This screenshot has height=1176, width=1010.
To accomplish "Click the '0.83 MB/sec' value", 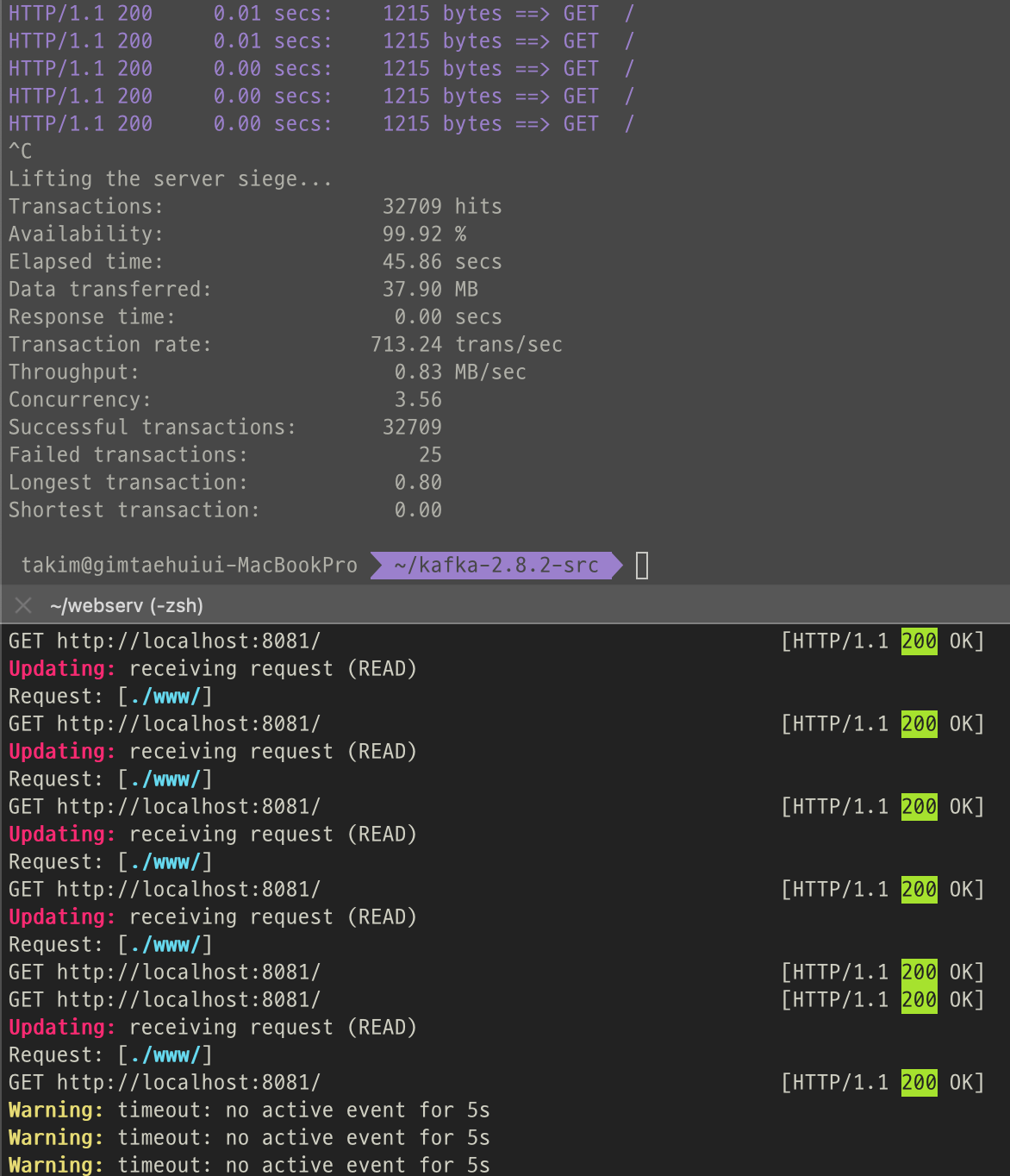I will (x=460, y=372).
